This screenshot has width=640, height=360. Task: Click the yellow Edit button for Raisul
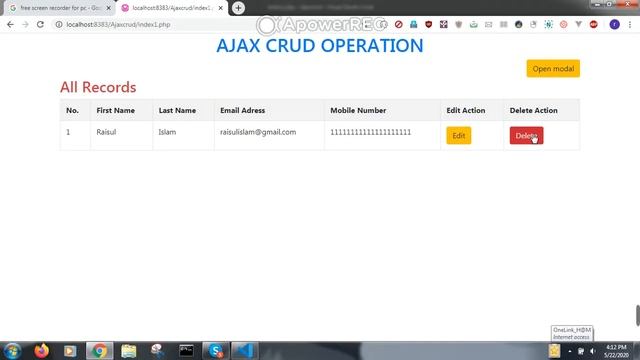click(458, 136)
